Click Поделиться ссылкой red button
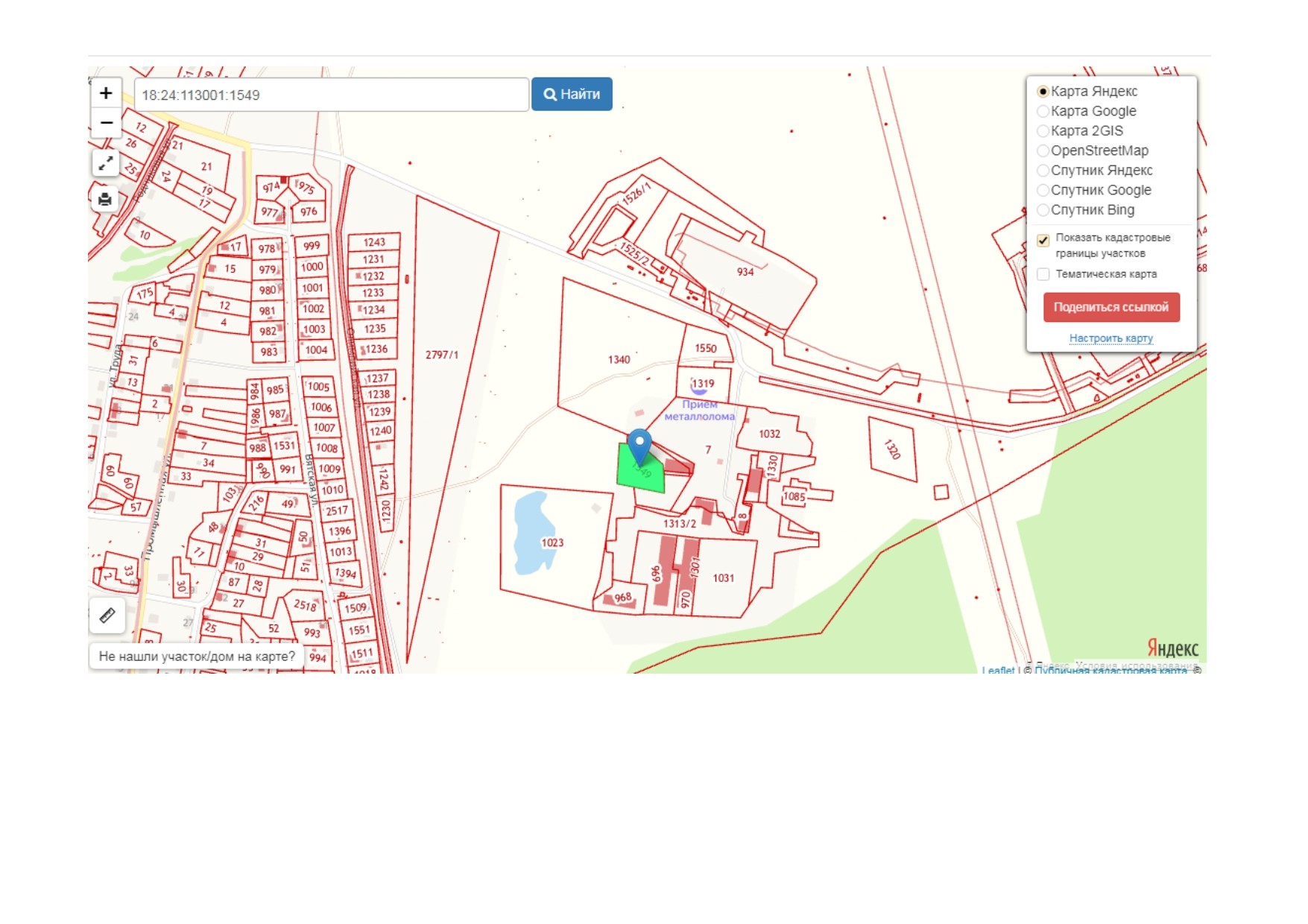Viewport: 1308px width, 924px height. tap(1111, 307)
